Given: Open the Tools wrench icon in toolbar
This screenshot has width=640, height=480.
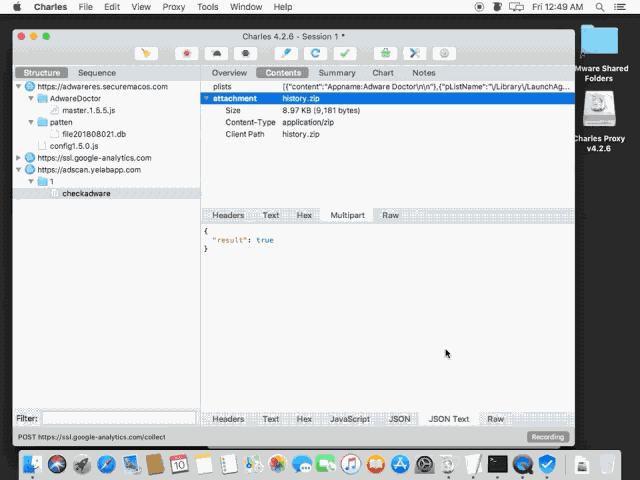Looking at the screenshot, I should (x=415, y=53).
